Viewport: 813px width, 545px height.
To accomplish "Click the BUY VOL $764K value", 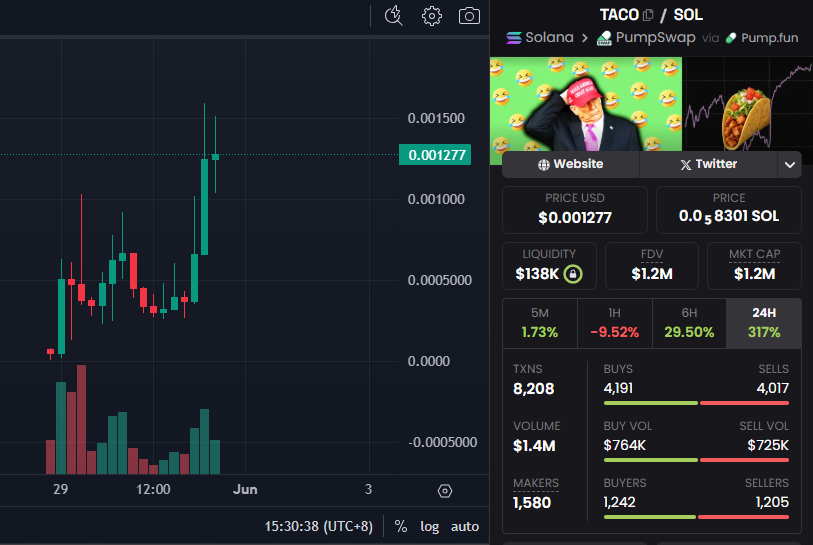I will 625,445.
